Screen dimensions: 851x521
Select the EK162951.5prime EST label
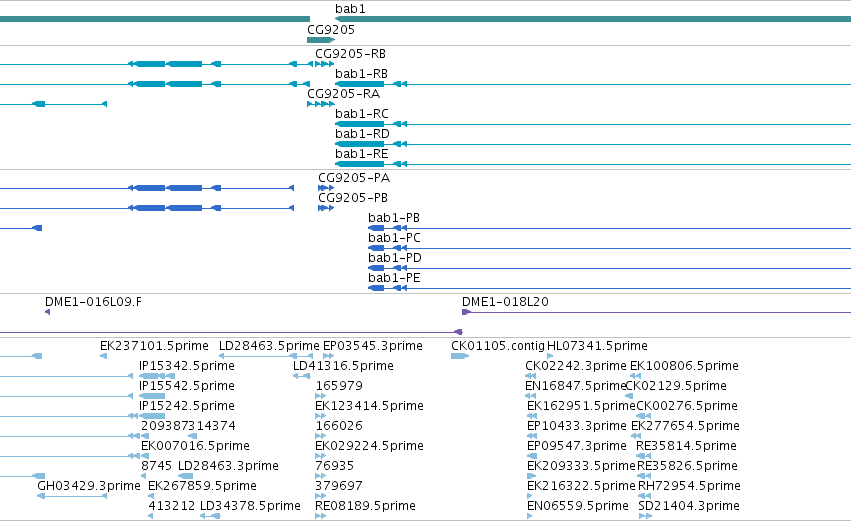pos(581,406)
